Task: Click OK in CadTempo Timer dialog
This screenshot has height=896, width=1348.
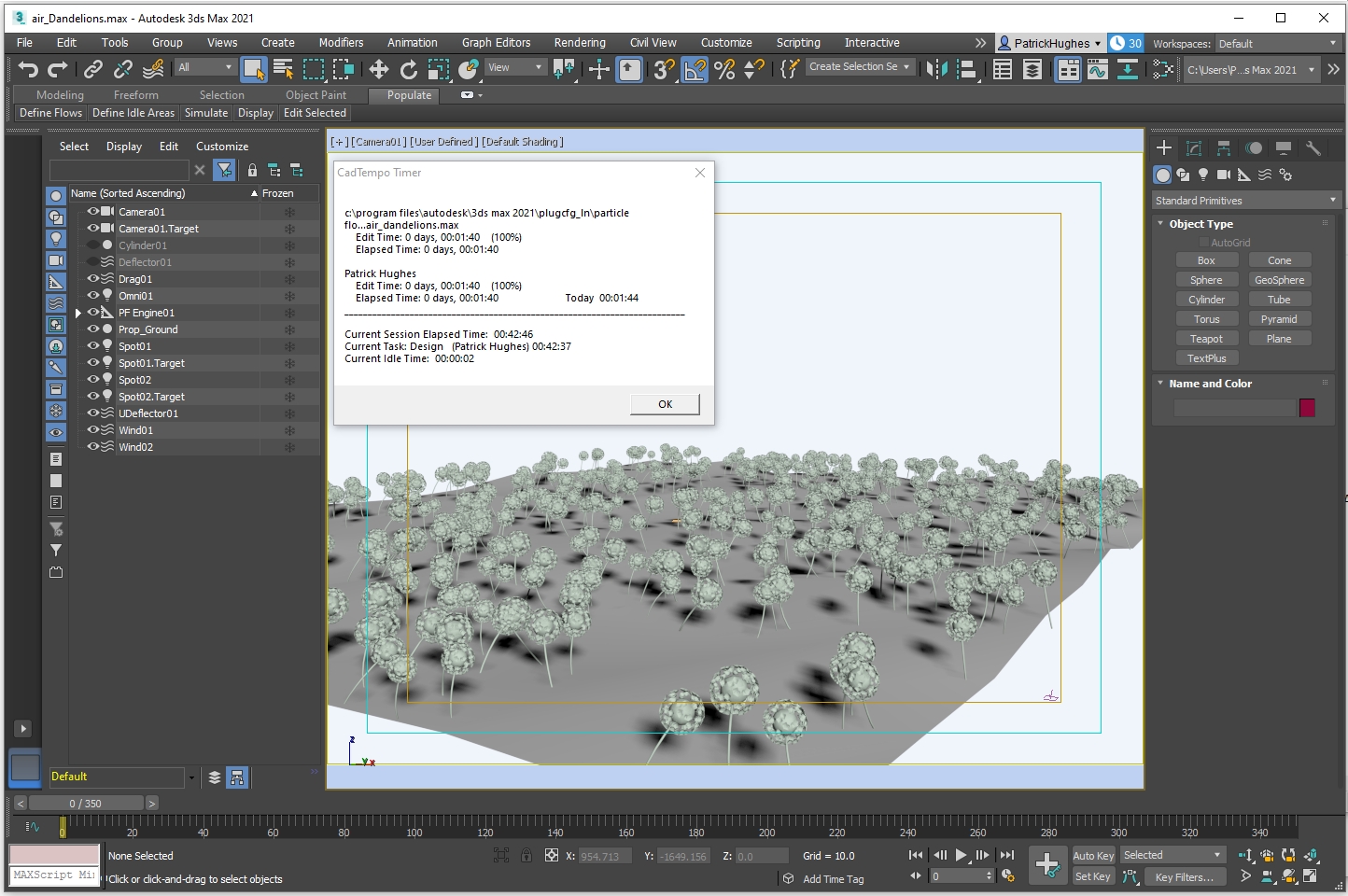Action: point(665,404)
